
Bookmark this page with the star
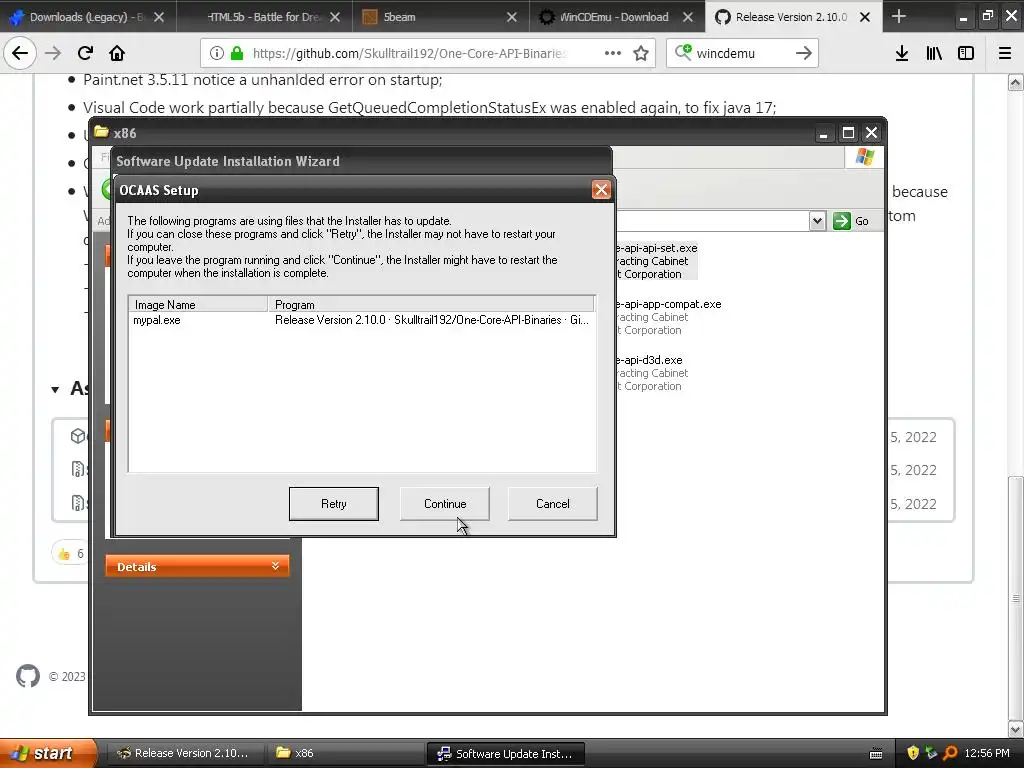point(641,53)
